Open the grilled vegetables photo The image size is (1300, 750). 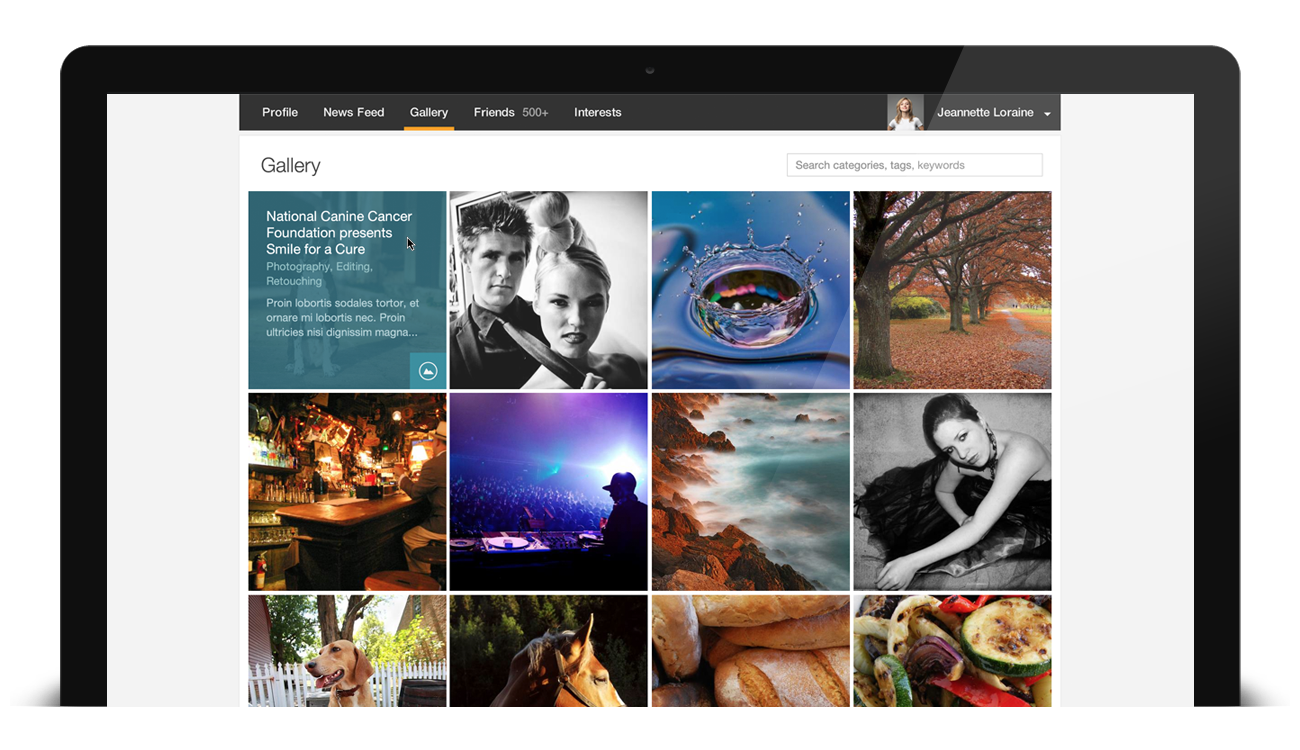point(952,651)
